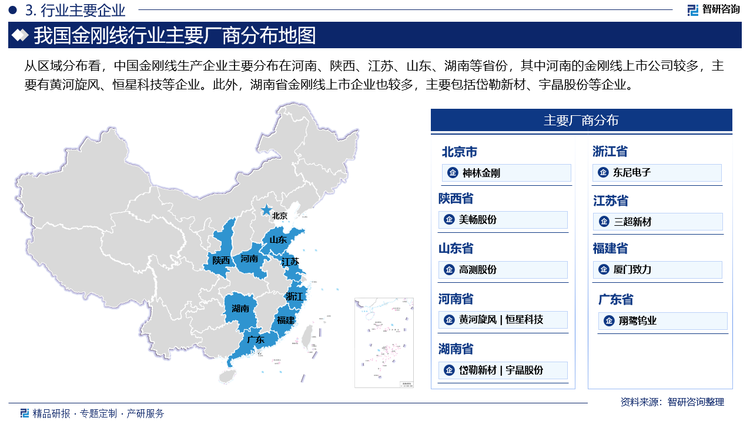Select the 河南 province on the map
The width and height of the screenshot is (750, 421).
(250, 261)
